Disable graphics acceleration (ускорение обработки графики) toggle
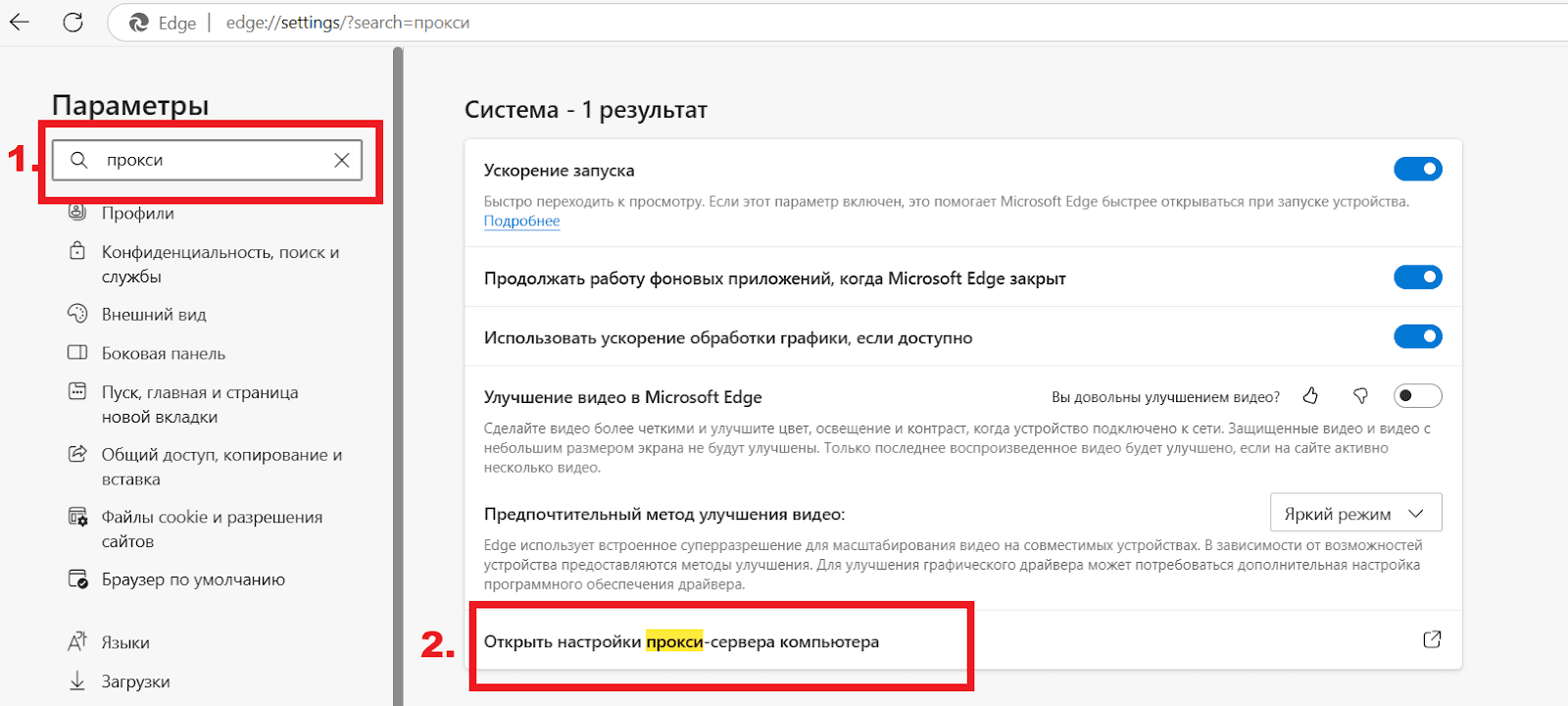 coord(1418,337)
